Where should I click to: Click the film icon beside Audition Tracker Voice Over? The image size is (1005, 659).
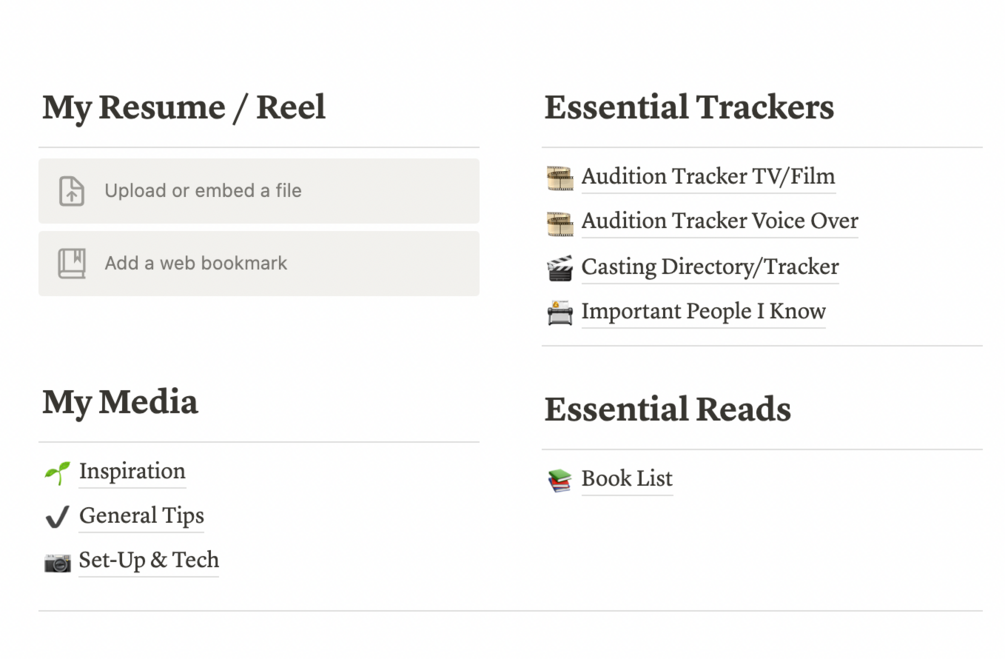point(560,222)
